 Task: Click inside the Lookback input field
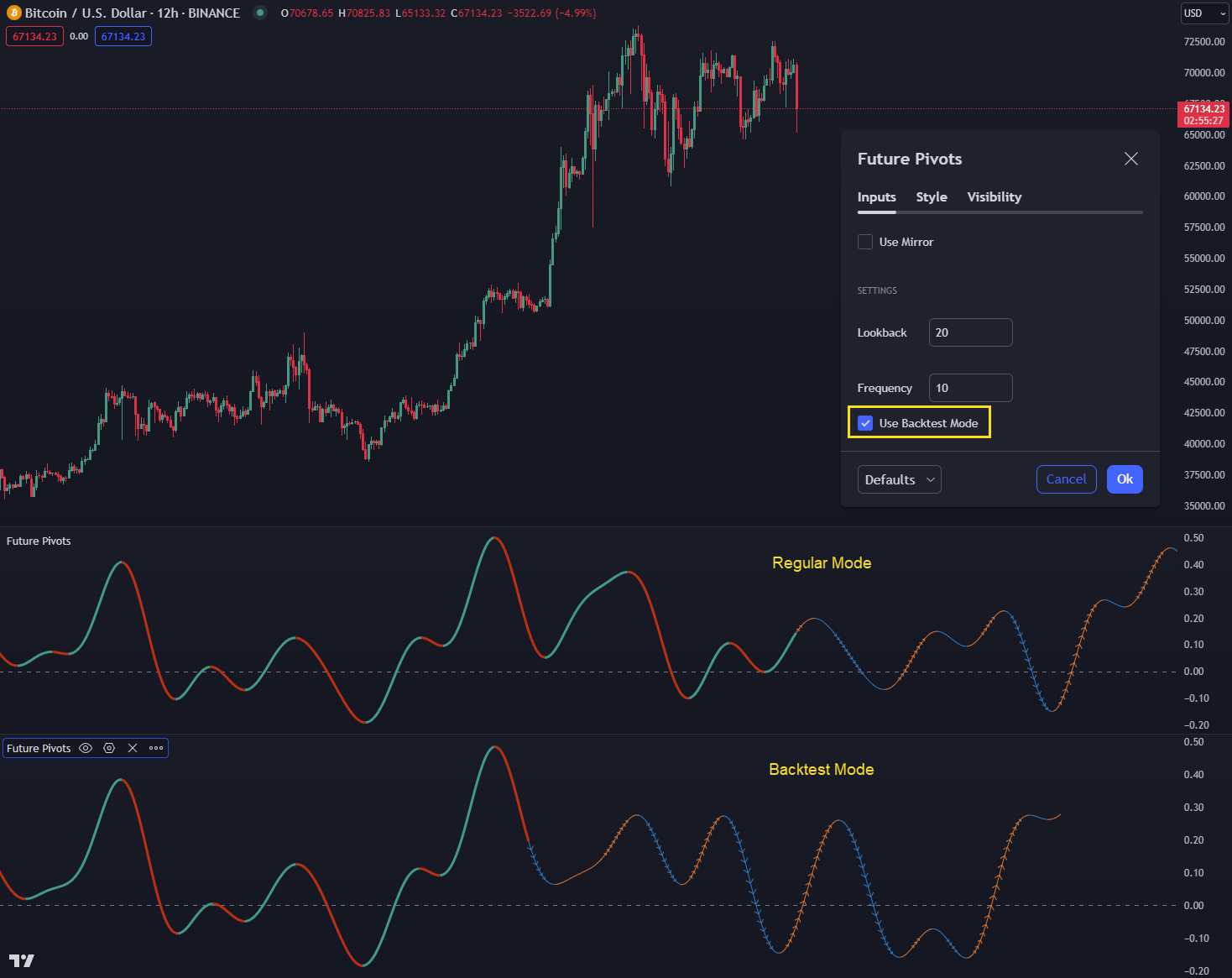pyautogui.click(x=970, y=332)
